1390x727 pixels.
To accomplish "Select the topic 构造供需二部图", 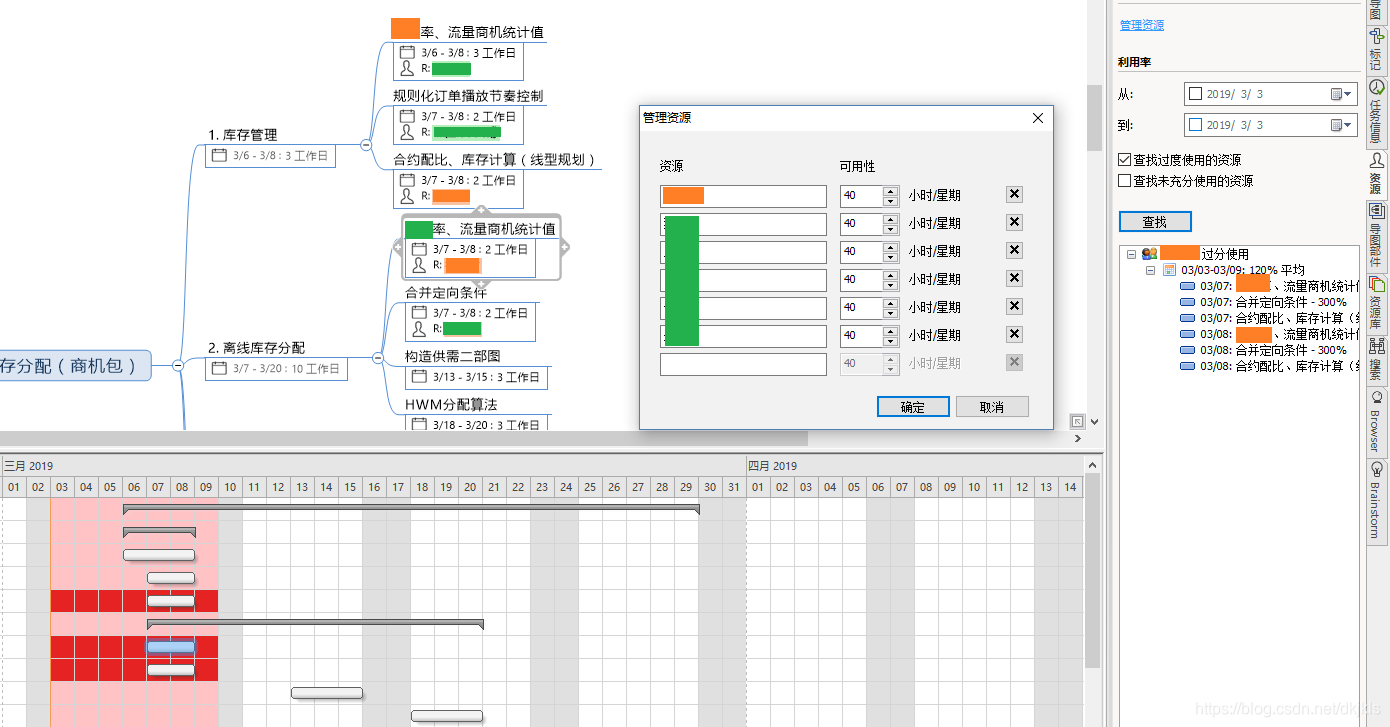I will click(x=453, y=356).
